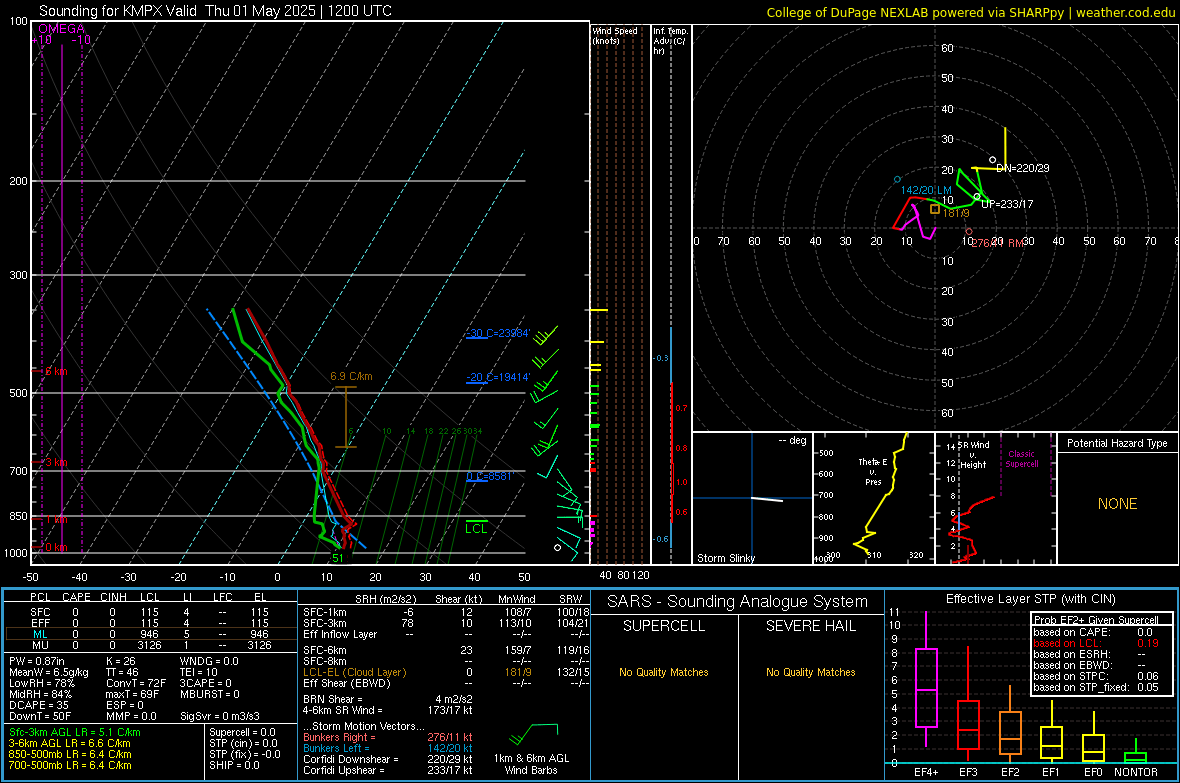
Task: Click No Quality Matches under SUPERCELL
Action: pos(664,672)
